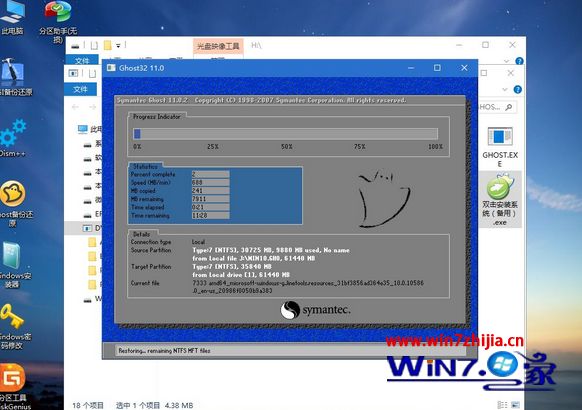Select the W drive at the tree bottom

click(92, 299)
